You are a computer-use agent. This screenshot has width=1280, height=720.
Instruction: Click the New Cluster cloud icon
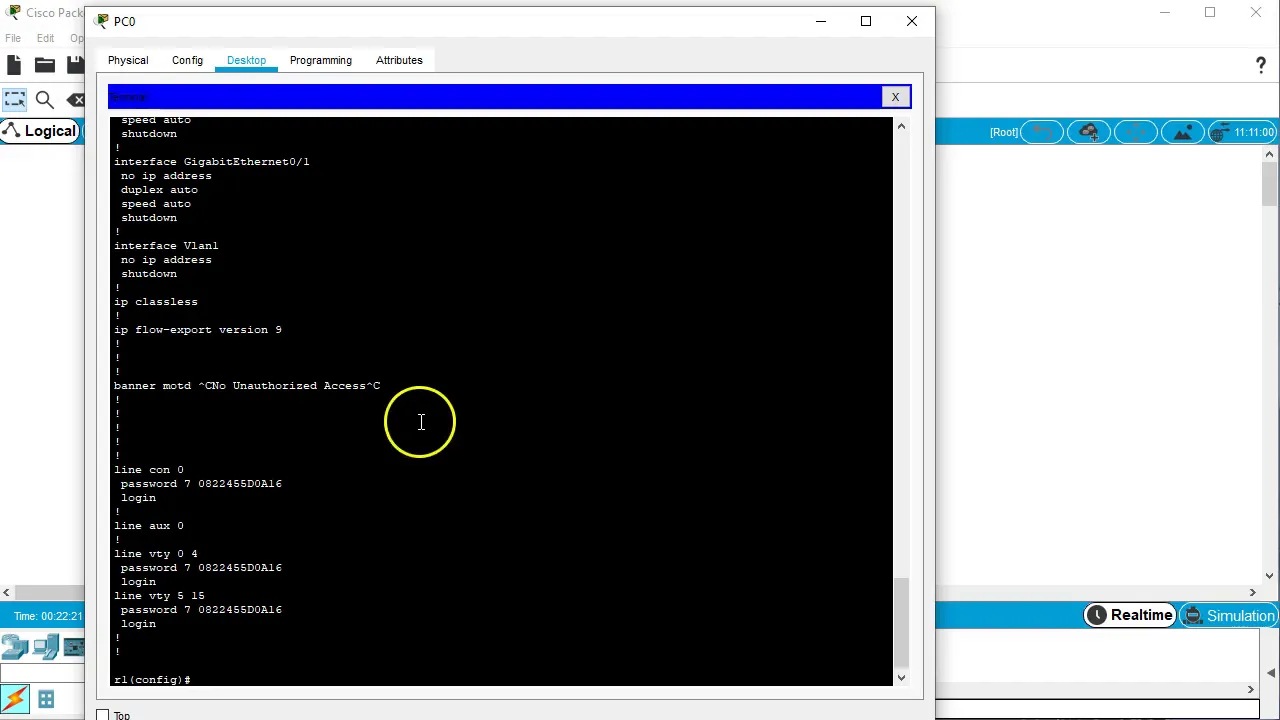[x=1089, y=132]
